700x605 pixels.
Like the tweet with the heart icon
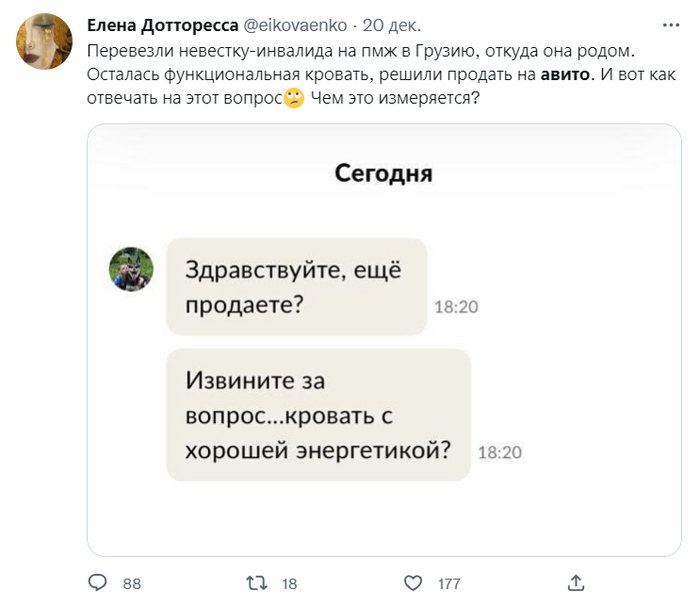click(412, 582)
